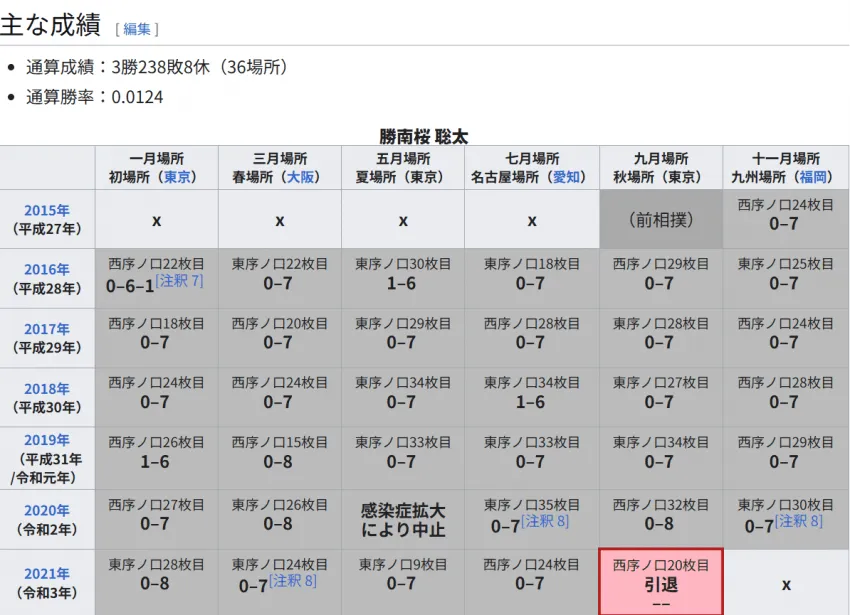
Task: Select the table caption 勝南桜 聡太
Action: 424,137
